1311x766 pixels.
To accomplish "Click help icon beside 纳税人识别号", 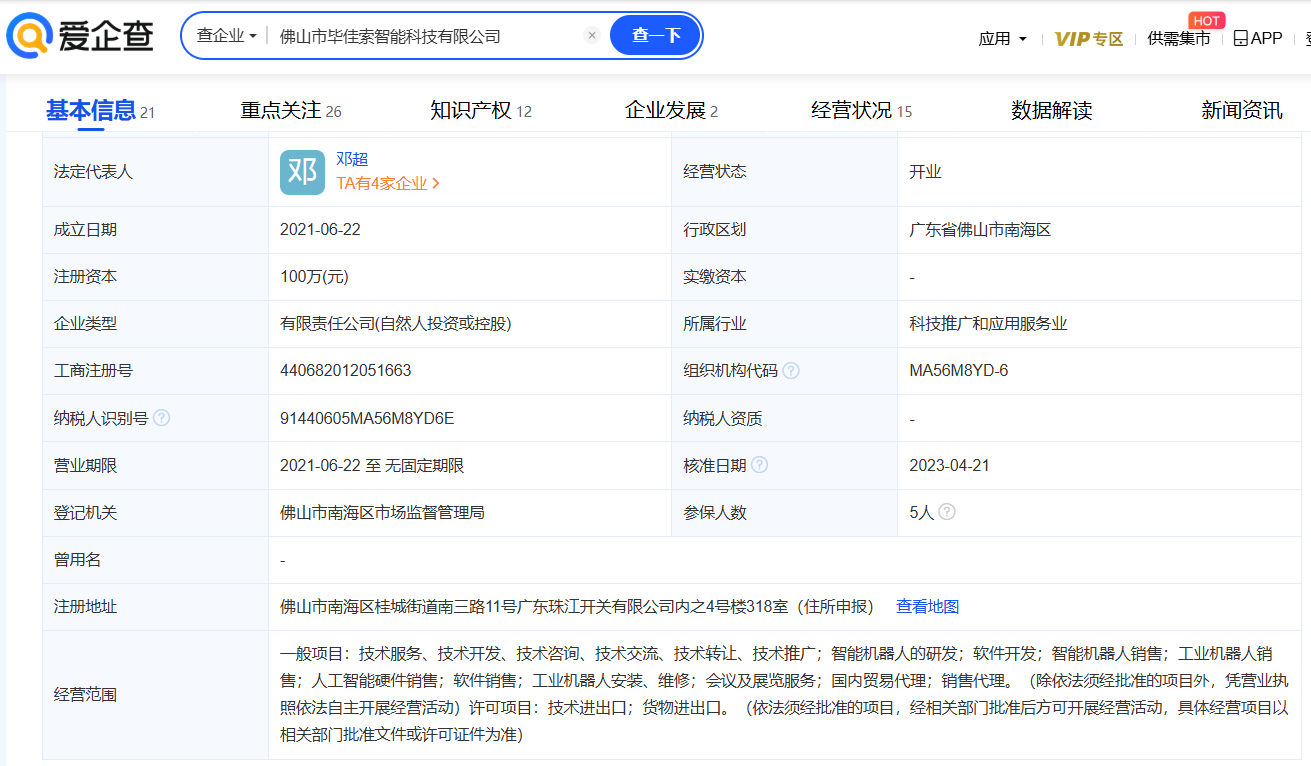I will (161, 418).
